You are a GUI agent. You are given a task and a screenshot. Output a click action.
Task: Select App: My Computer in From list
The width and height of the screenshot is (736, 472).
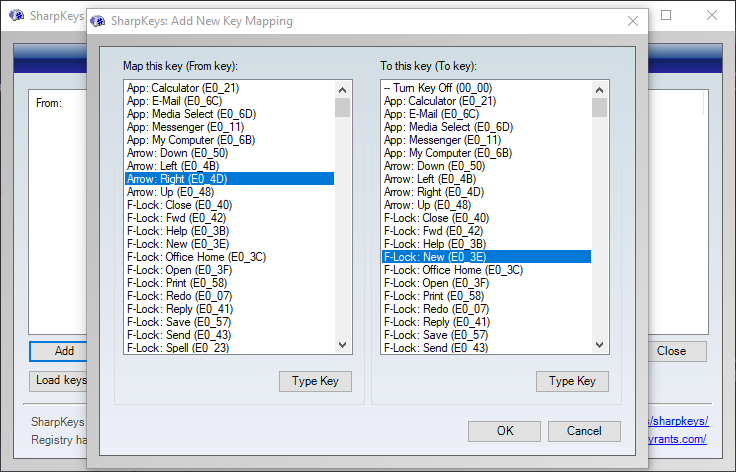pos(230,140)
